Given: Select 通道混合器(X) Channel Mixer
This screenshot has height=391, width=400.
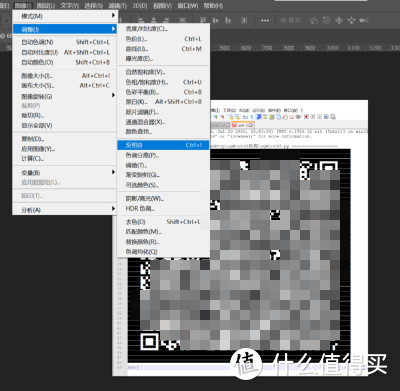Looking at the screenshot, I should coord(163,122).
